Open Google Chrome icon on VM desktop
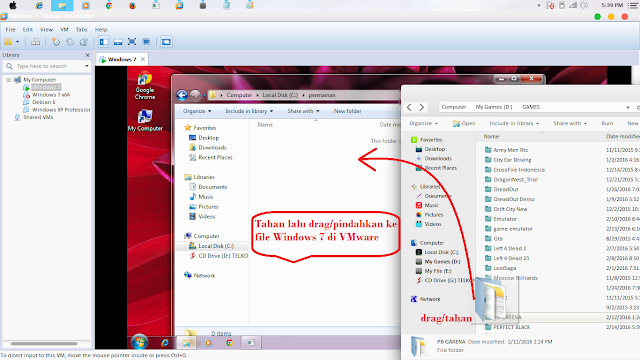This screenshot has width=640, height=360. click(145, 86)
